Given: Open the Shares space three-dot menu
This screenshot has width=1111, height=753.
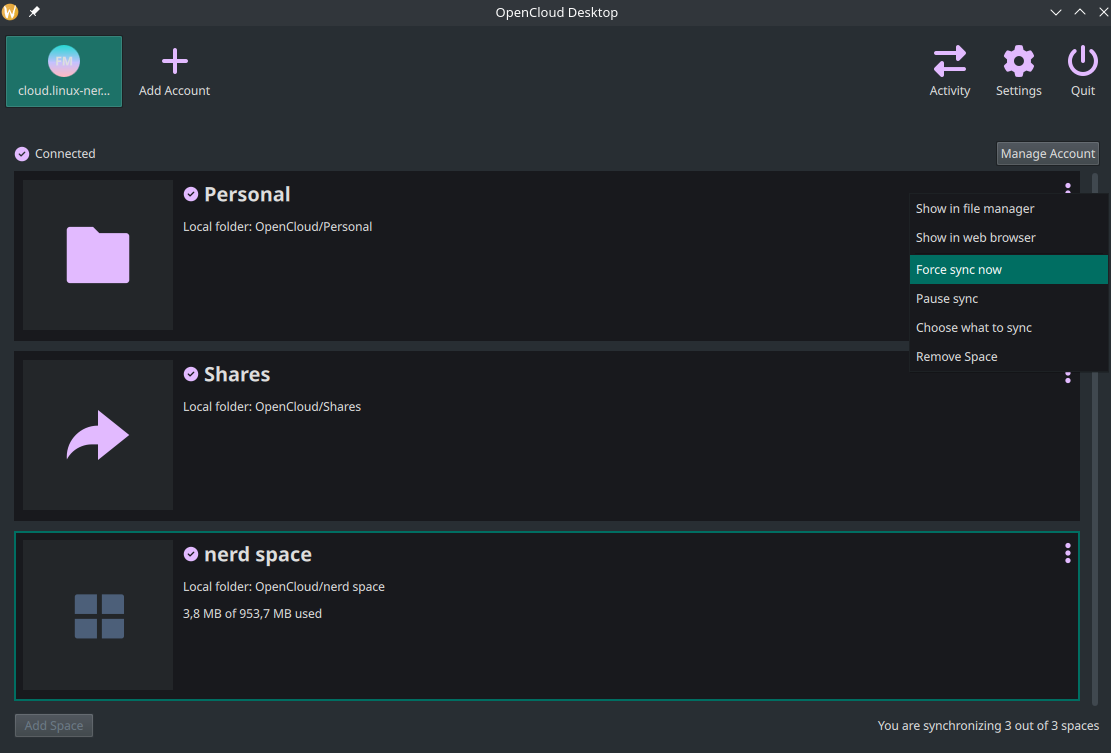Looking at the screenshot, I should coord(1067,378).
